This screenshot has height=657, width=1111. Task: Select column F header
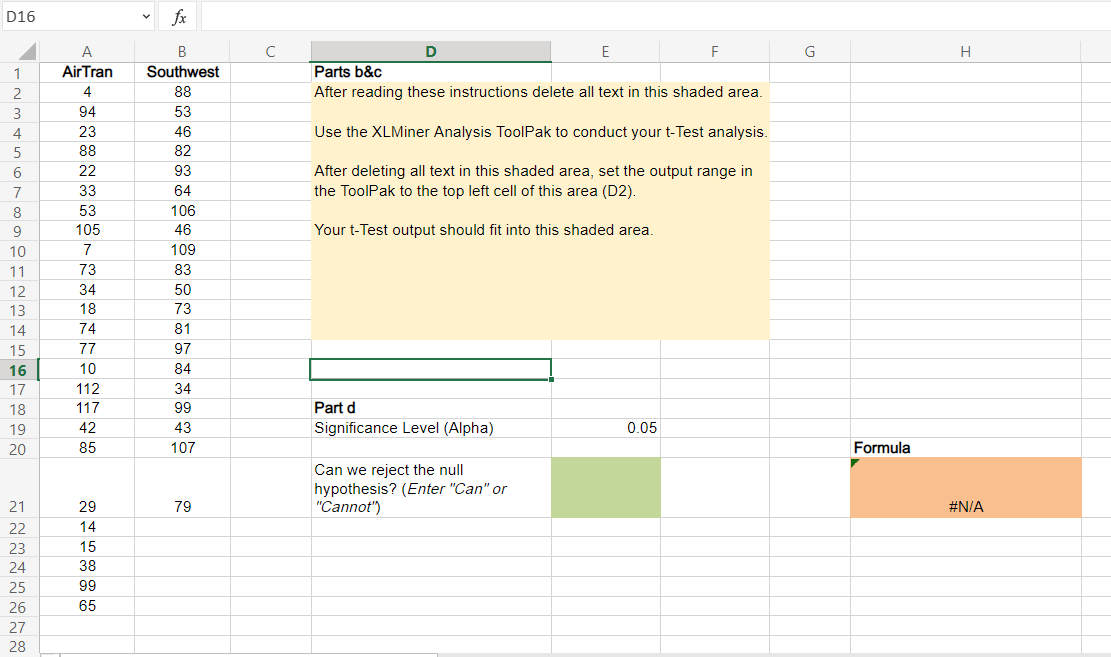(x=714, y=52)
